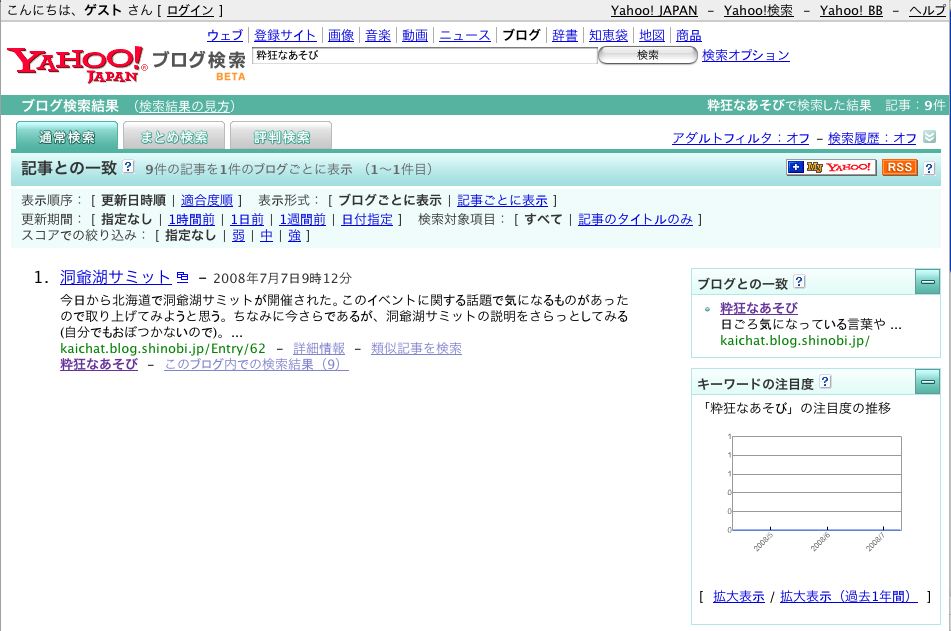Click the My Yahoo! add button
The width and height of the screenshot is (951, 631).
[x=831, y=167]
